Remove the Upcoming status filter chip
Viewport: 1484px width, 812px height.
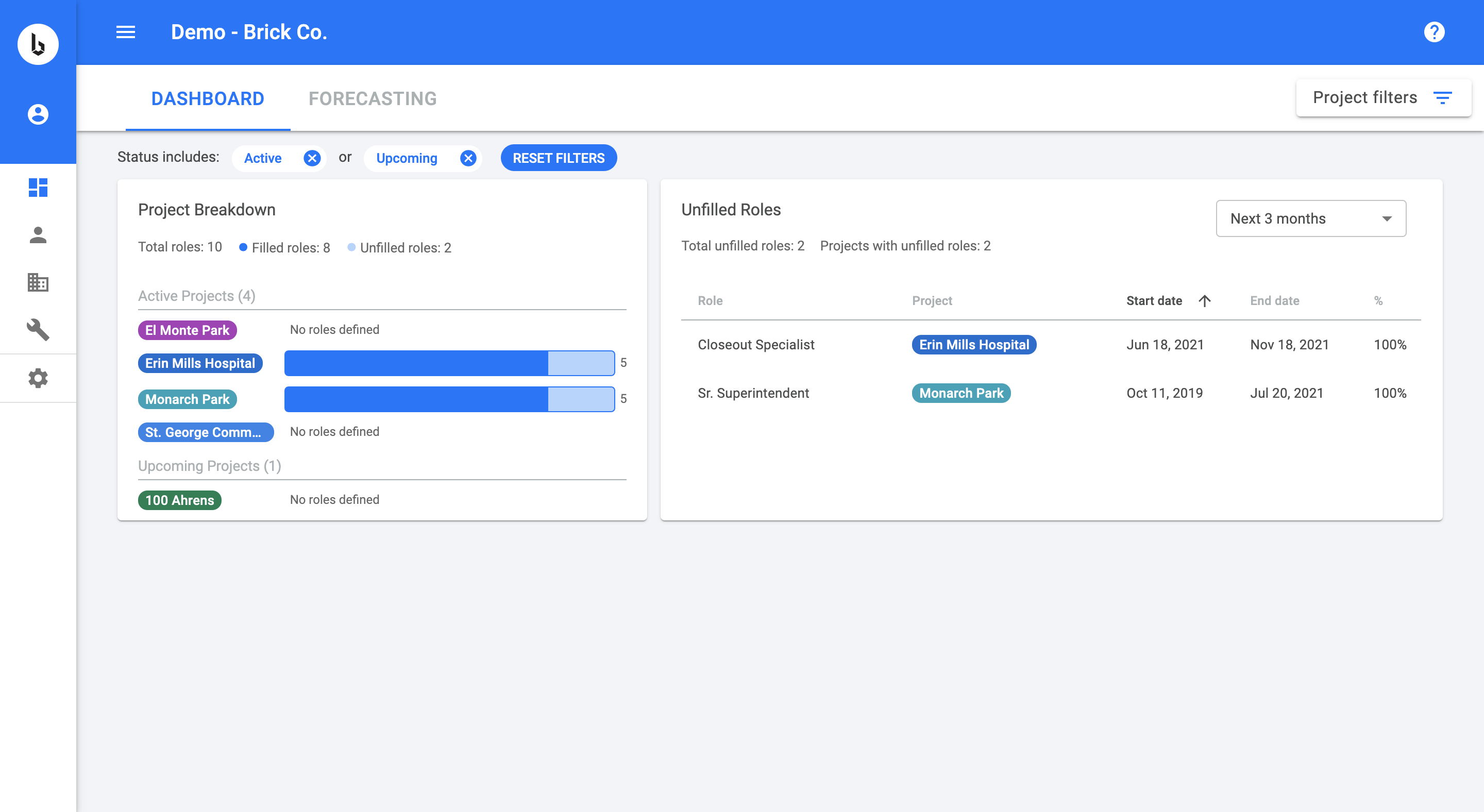tap(468, 158)
